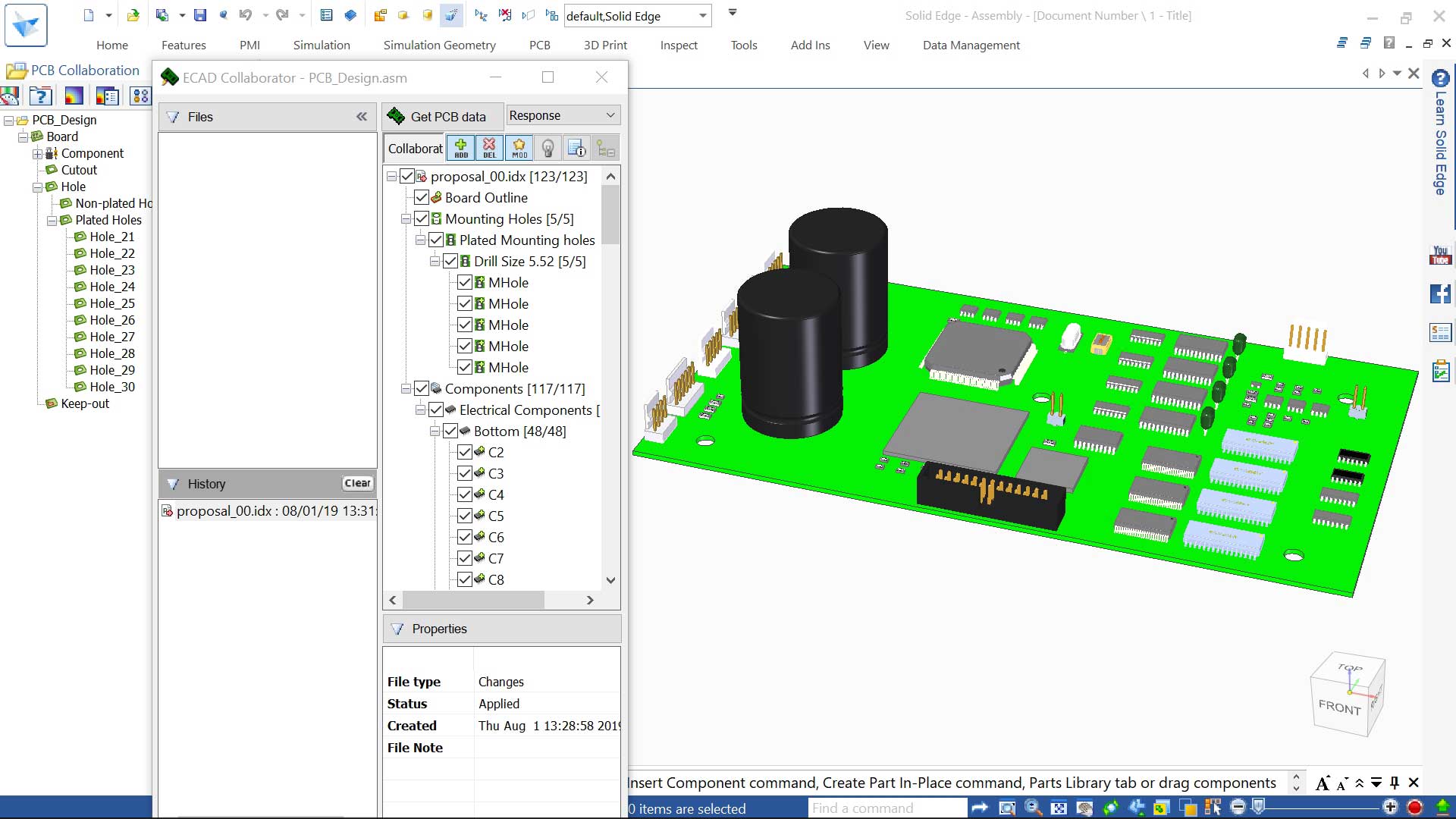Toggle the C5 component checkbox
Screen dimensions: 1456x819
tap(465, 516)
